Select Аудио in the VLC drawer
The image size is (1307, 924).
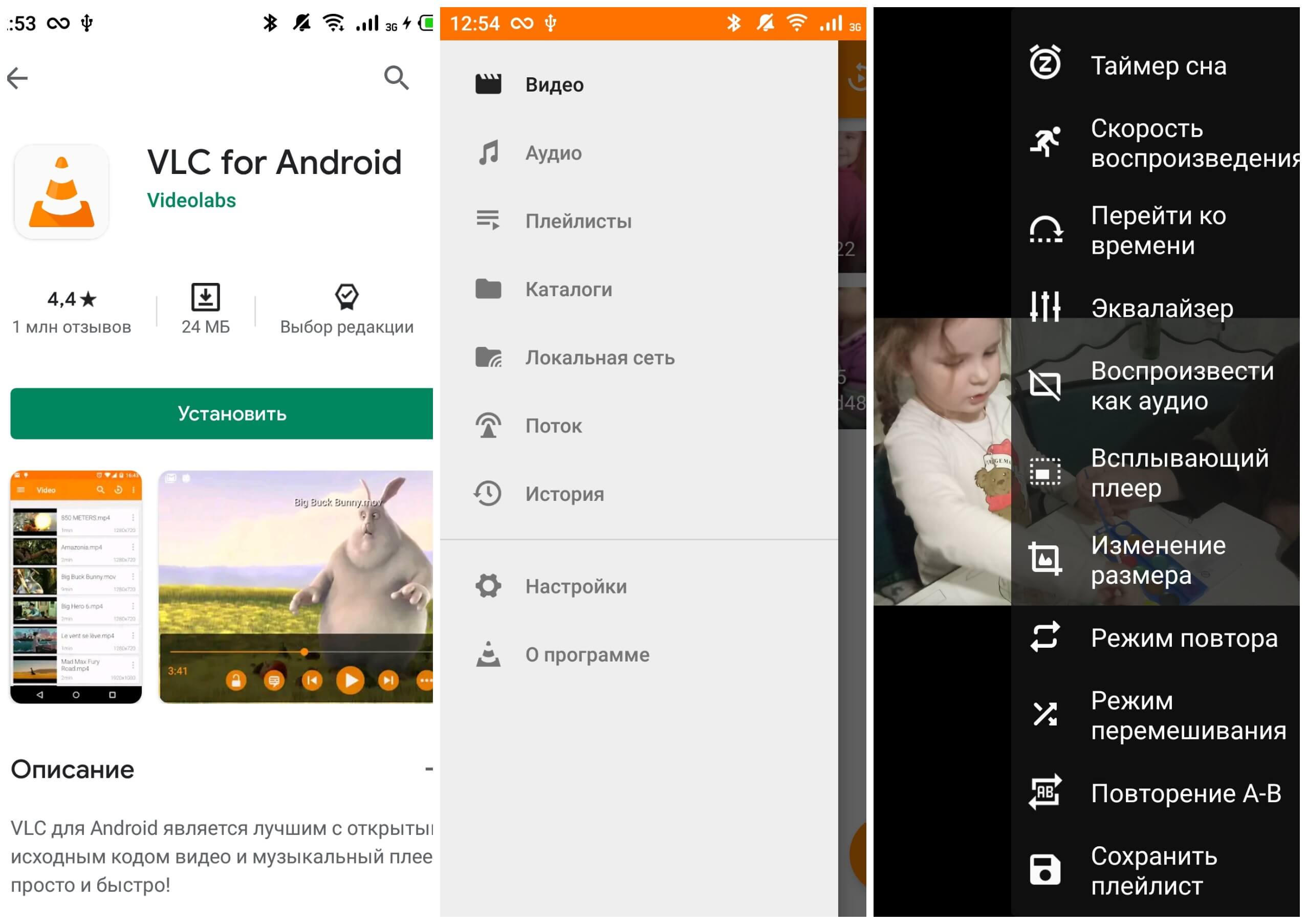(x=639, y=153)
